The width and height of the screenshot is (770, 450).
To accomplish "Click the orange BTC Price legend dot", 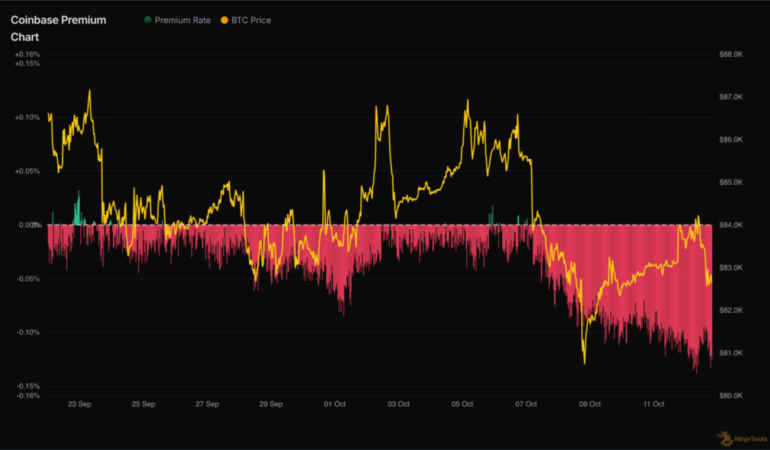I will pyautogui.click(x=224, y=20).
